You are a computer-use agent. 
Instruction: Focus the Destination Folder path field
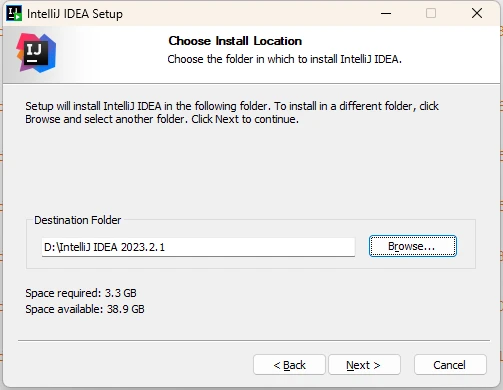(x=198, y=247)
